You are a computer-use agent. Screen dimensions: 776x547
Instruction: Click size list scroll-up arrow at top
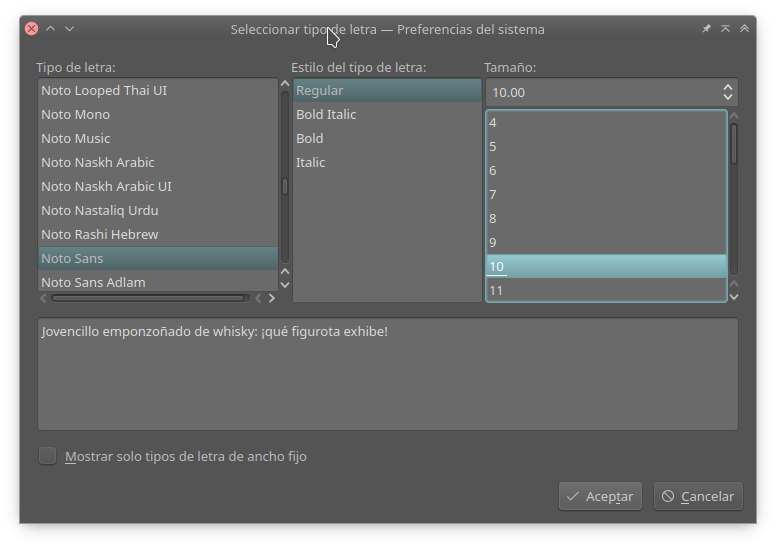tap(734, 115)
